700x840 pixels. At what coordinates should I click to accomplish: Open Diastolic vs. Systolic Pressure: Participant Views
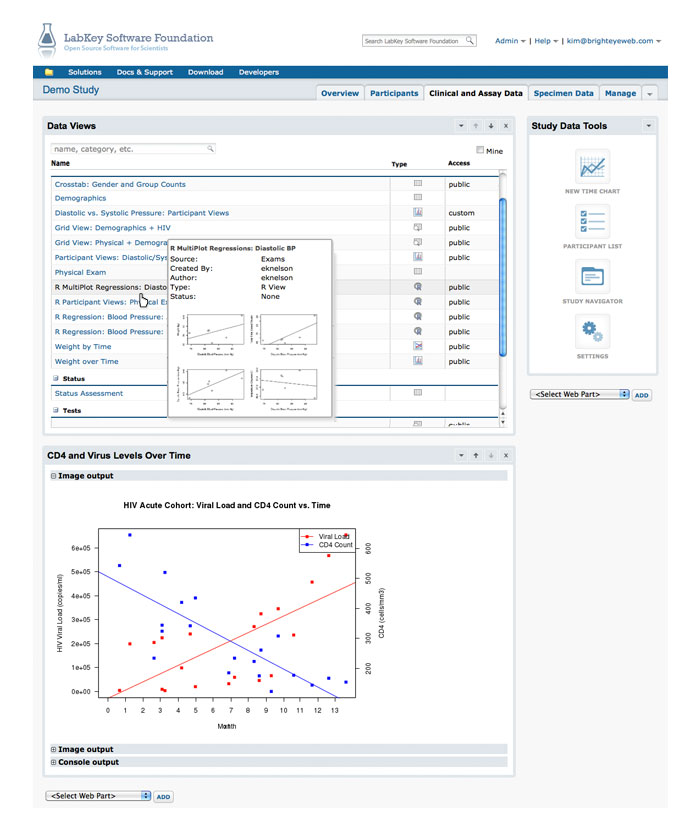click(142, 213)
